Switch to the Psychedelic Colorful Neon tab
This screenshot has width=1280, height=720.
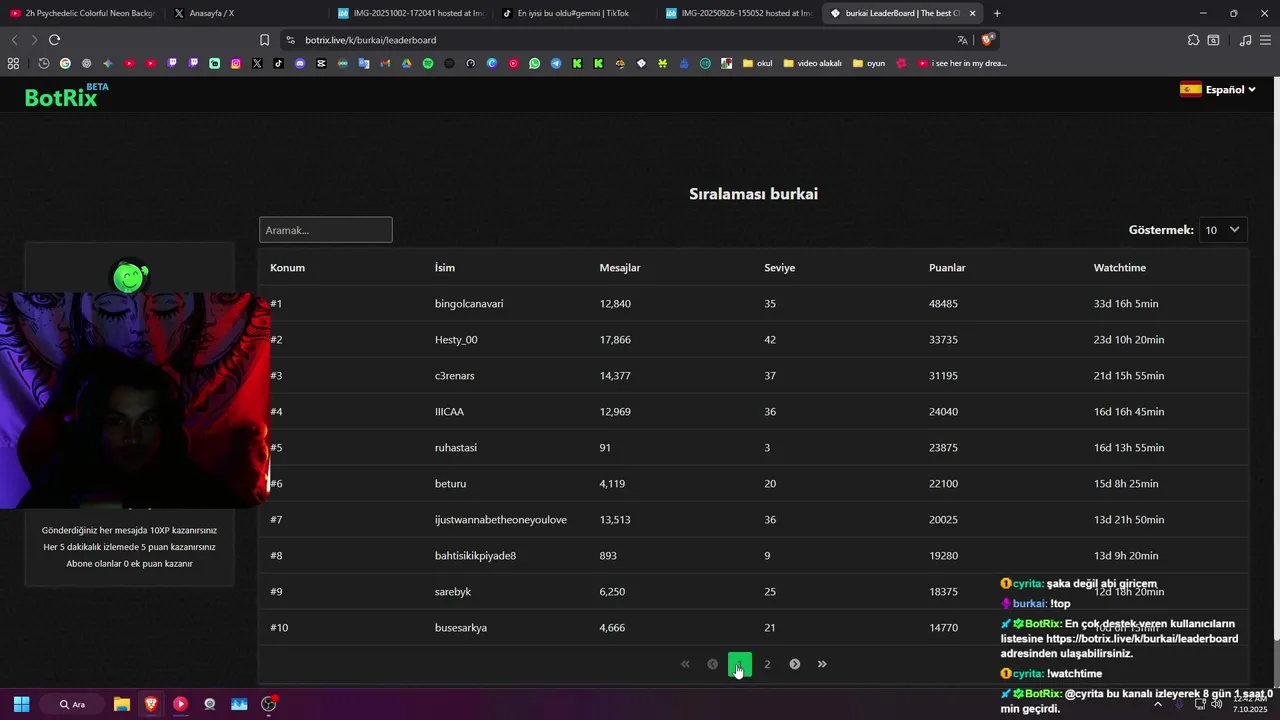point(82,13)
